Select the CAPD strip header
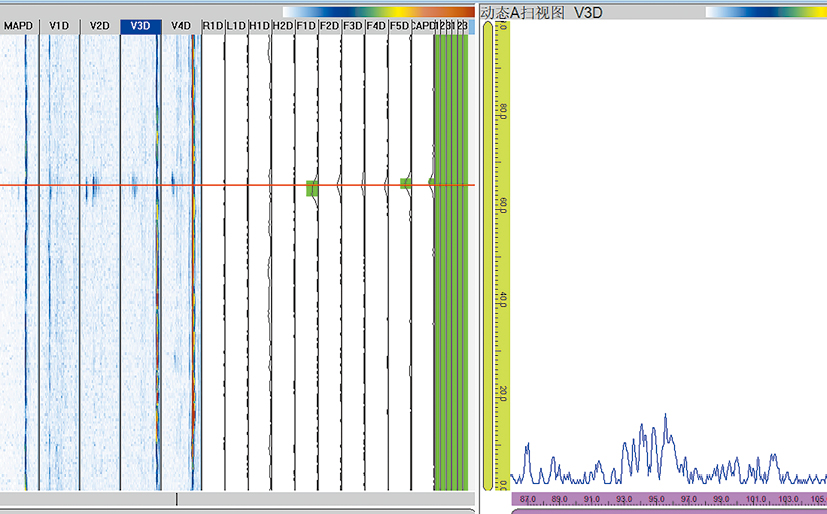Screen dimensions: 827x514 [x=422, y=26]
